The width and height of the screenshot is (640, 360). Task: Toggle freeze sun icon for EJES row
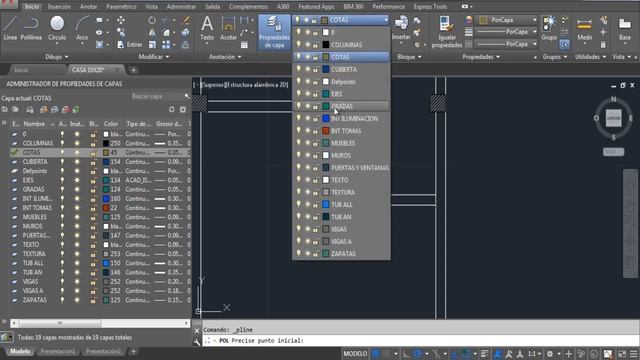(77, 180)
